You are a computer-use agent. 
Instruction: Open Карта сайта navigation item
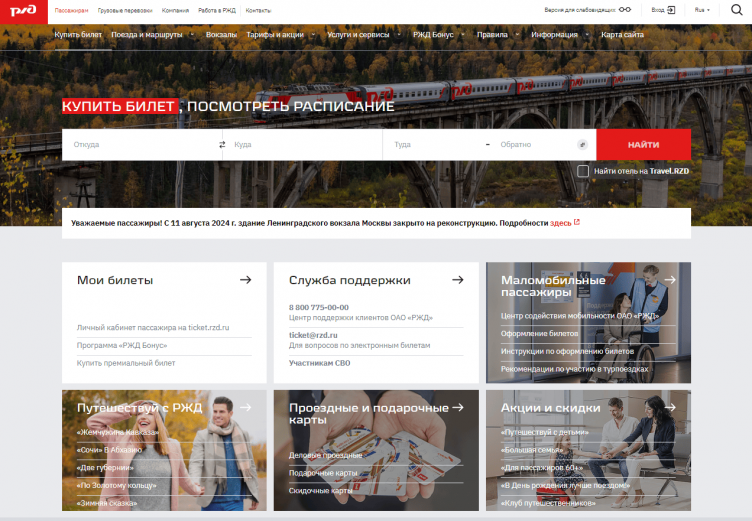[622, 35]
